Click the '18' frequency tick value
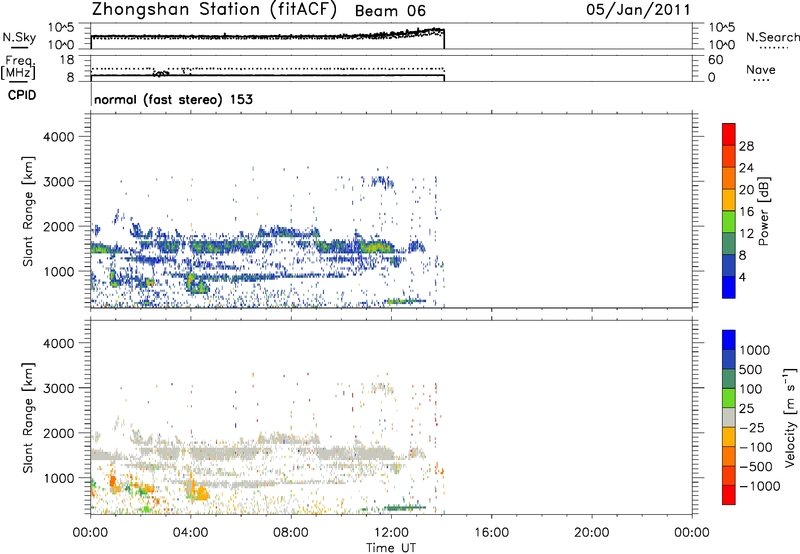This screenshot has height=554, width=800. coord(67,60)
